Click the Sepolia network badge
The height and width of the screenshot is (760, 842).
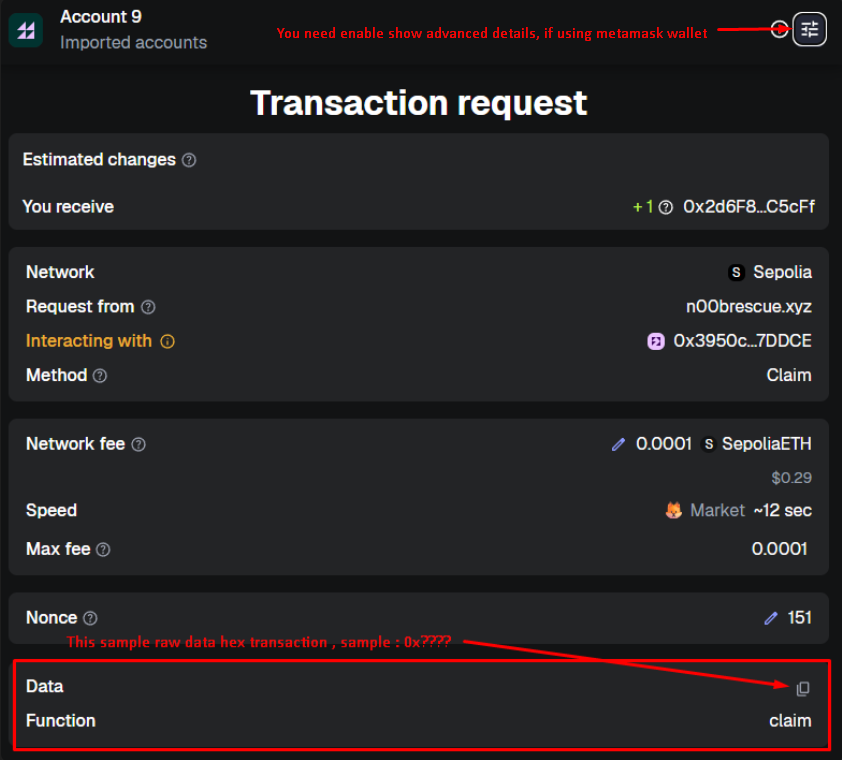click(x=736, y=272)
